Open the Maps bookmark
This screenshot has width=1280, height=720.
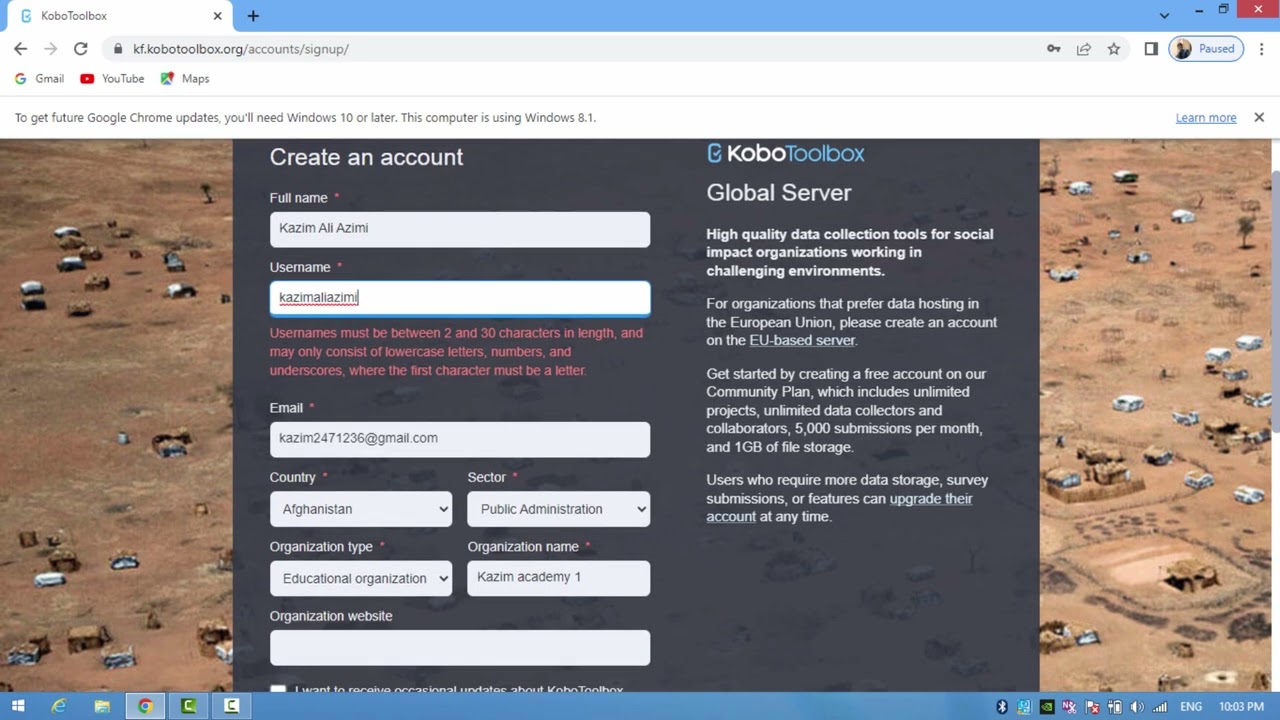(185, 78)
